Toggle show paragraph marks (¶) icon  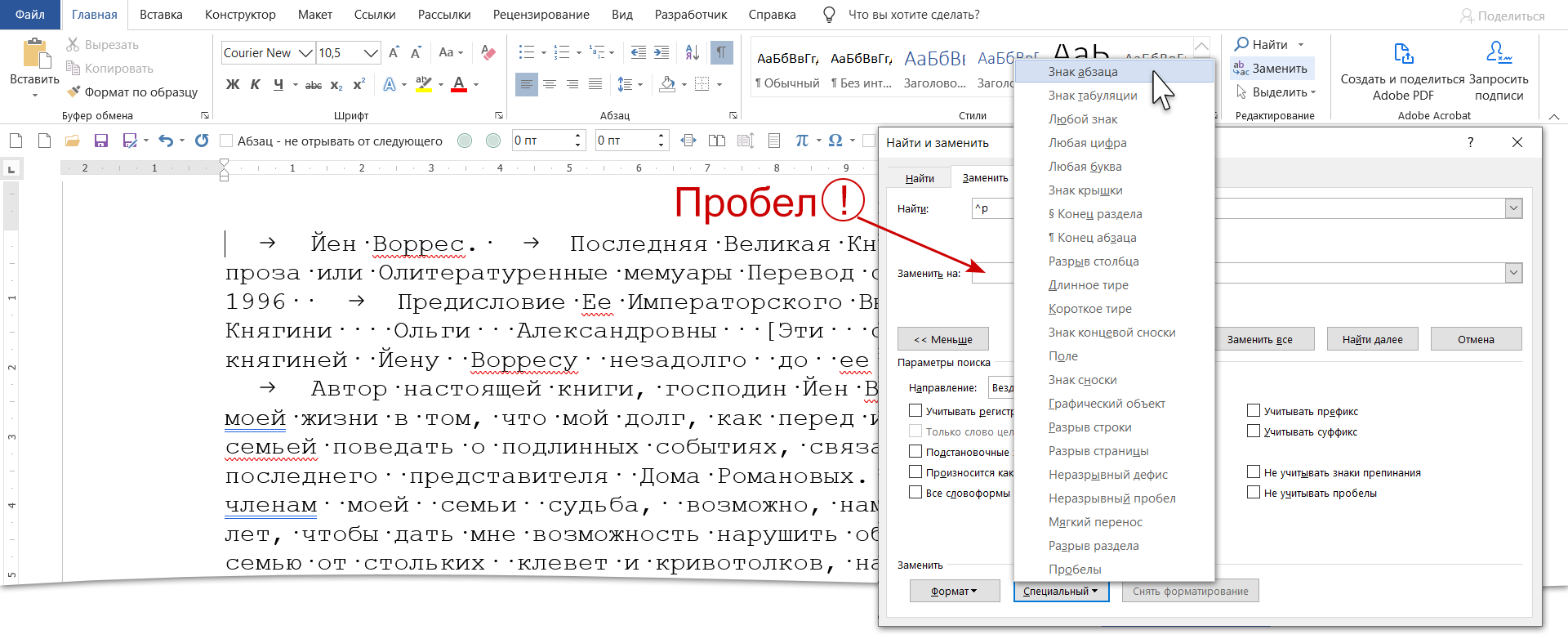721,53
